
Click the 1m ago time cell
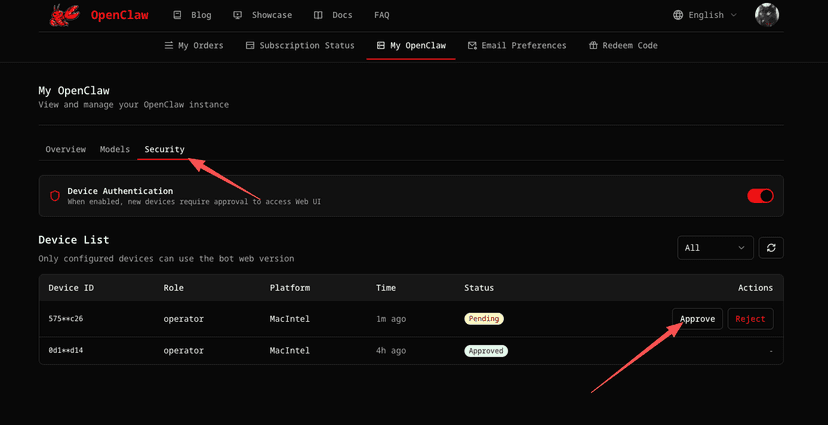pyautogui.click(x=391, y=319)
